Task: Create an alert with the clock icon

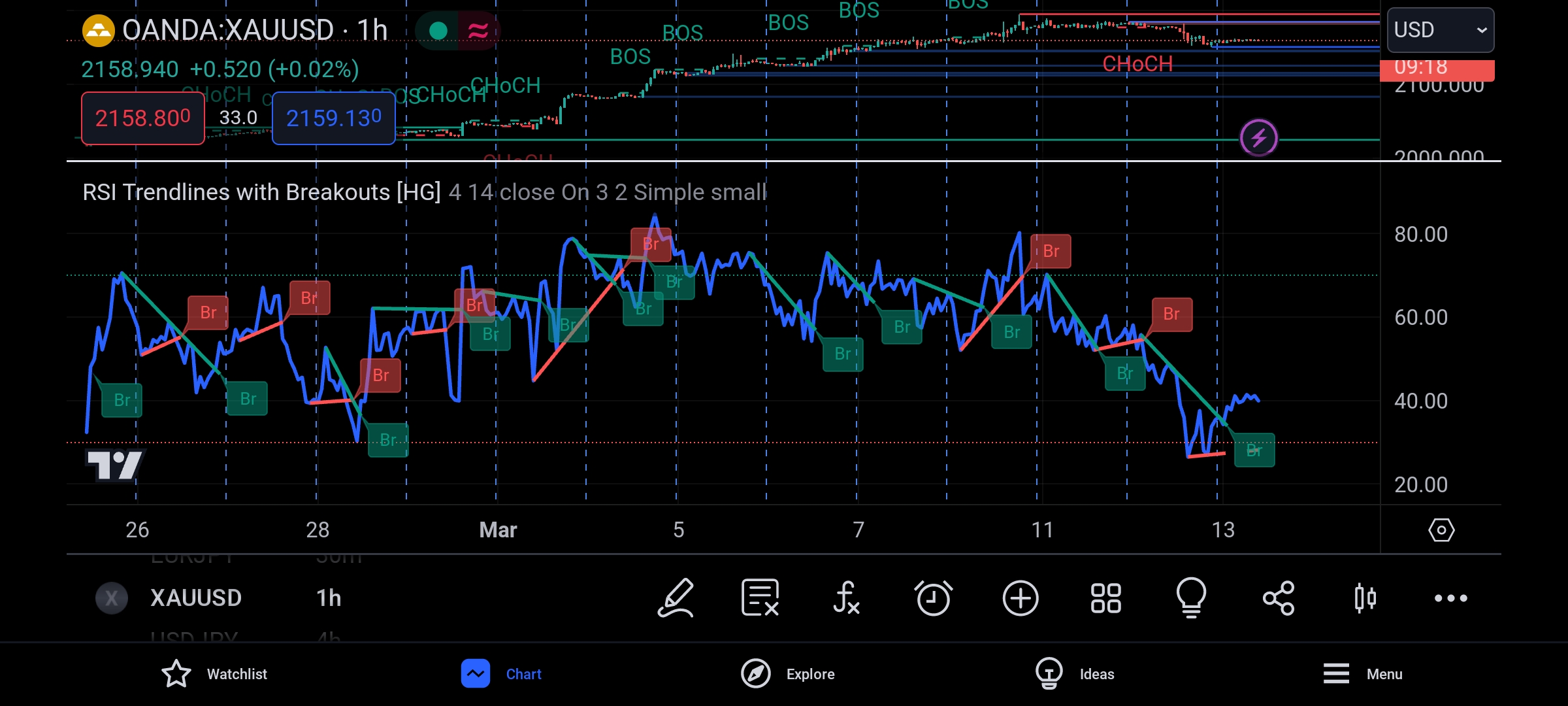Action: (x=933, y=597)
